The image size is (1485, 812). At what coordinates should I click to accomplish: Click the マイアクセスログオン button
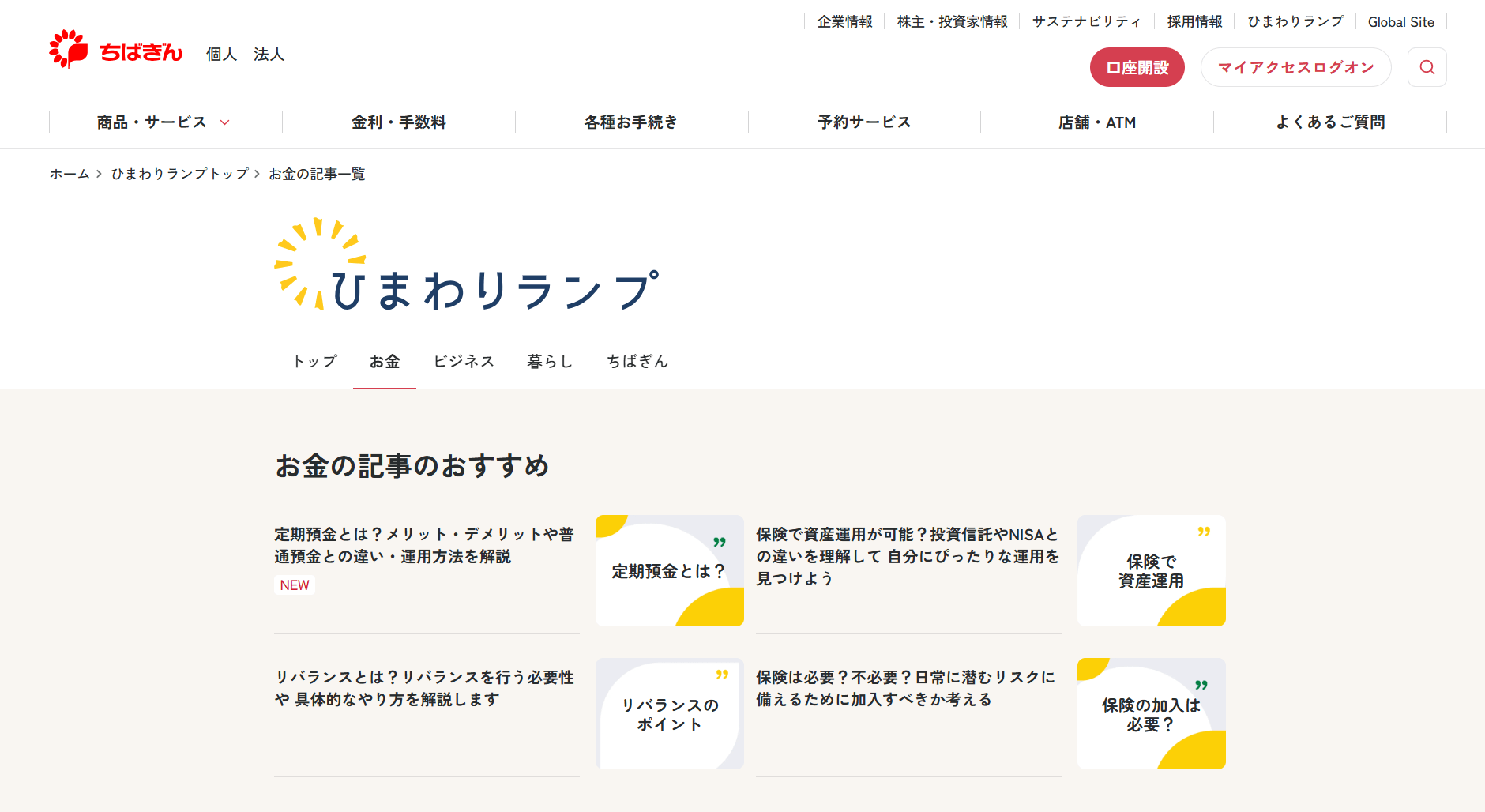[x=1295, y=67]
